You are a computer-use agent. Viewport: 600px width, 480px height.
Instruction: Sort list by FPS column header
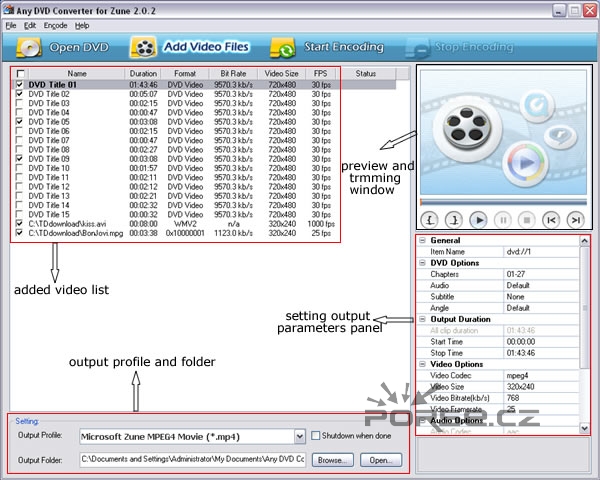pos(321,73)
